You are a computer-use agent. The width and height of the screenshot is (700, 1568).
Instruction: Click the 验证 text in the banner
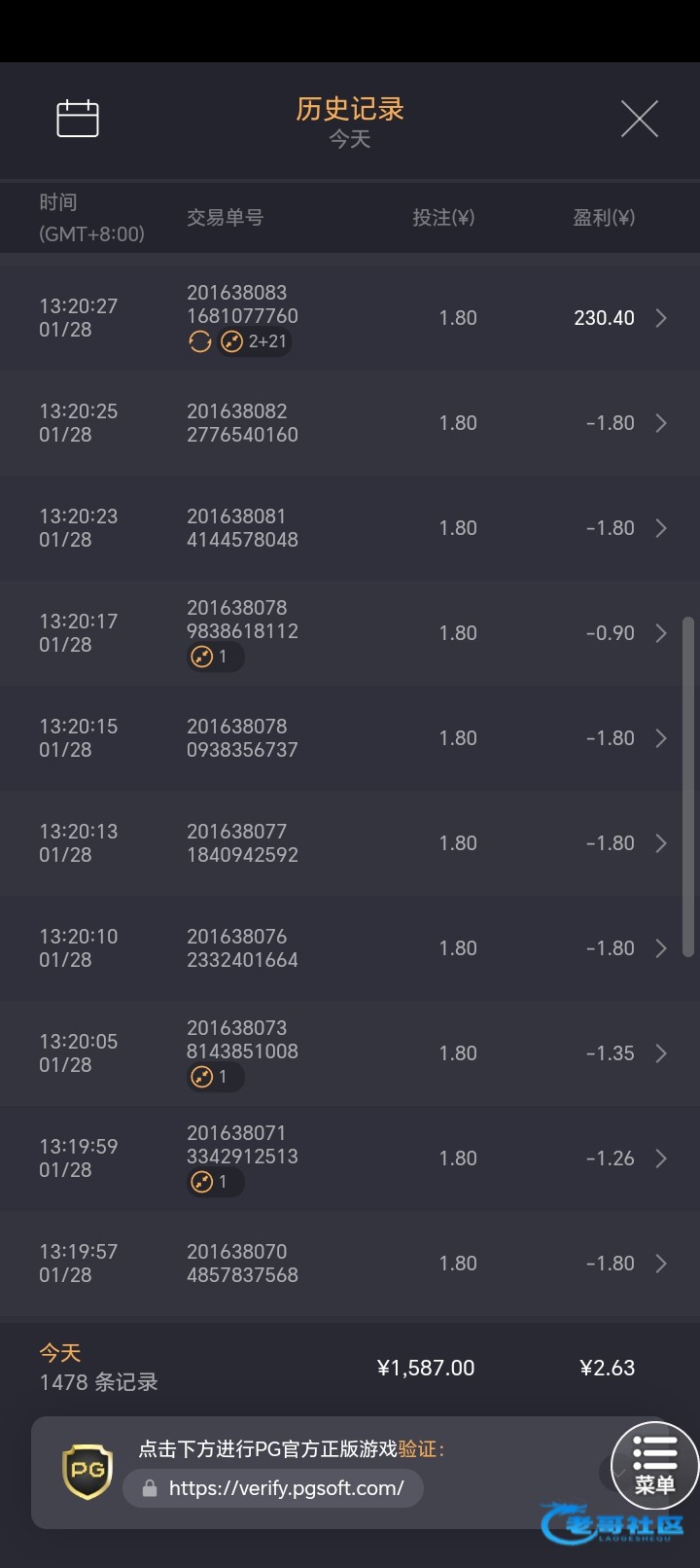tap(417, 1449)
